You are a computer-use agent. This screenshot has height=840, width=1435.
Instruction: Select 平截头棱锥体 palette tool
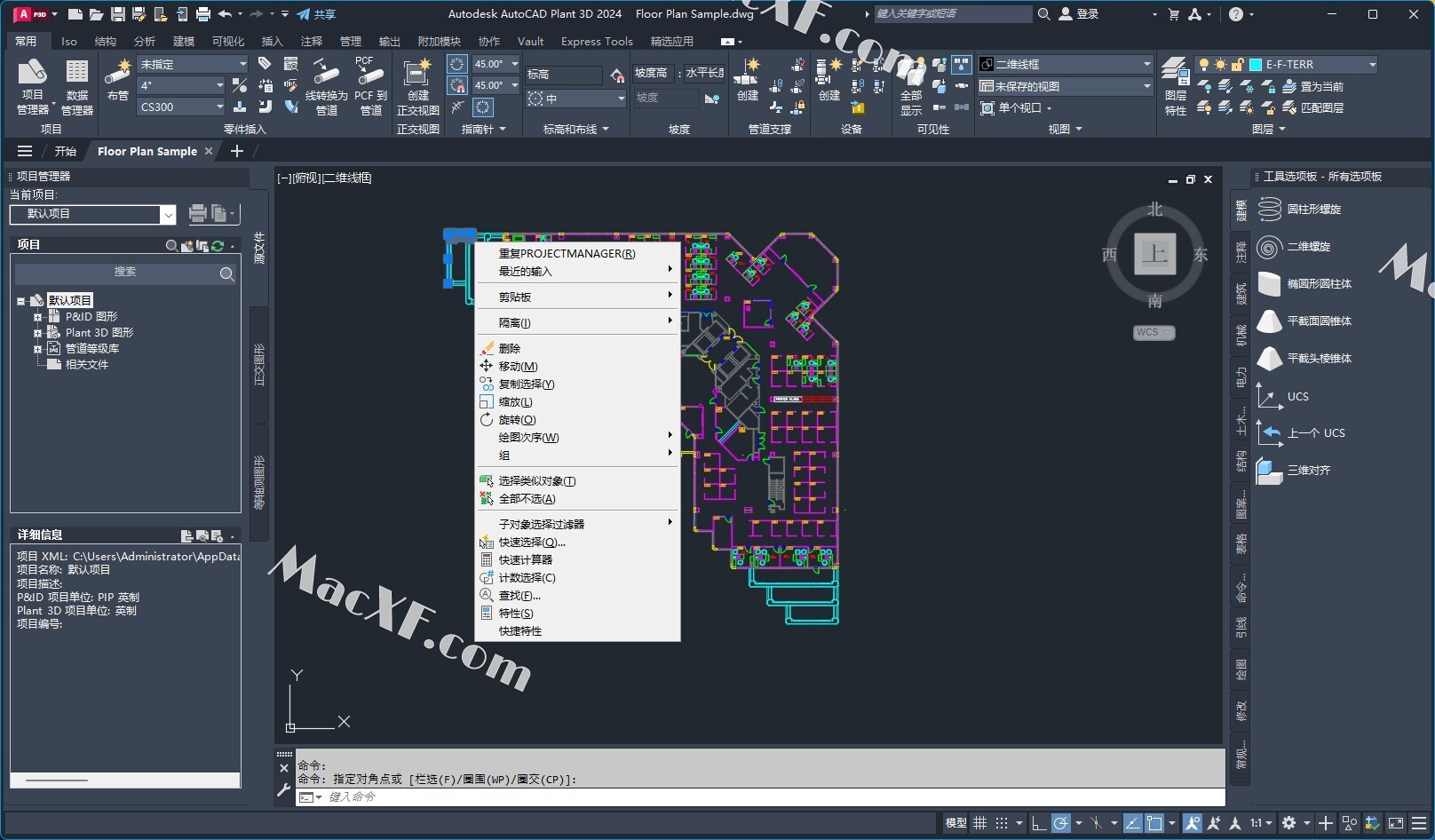pyautogui.click(x=1305, y=358)
